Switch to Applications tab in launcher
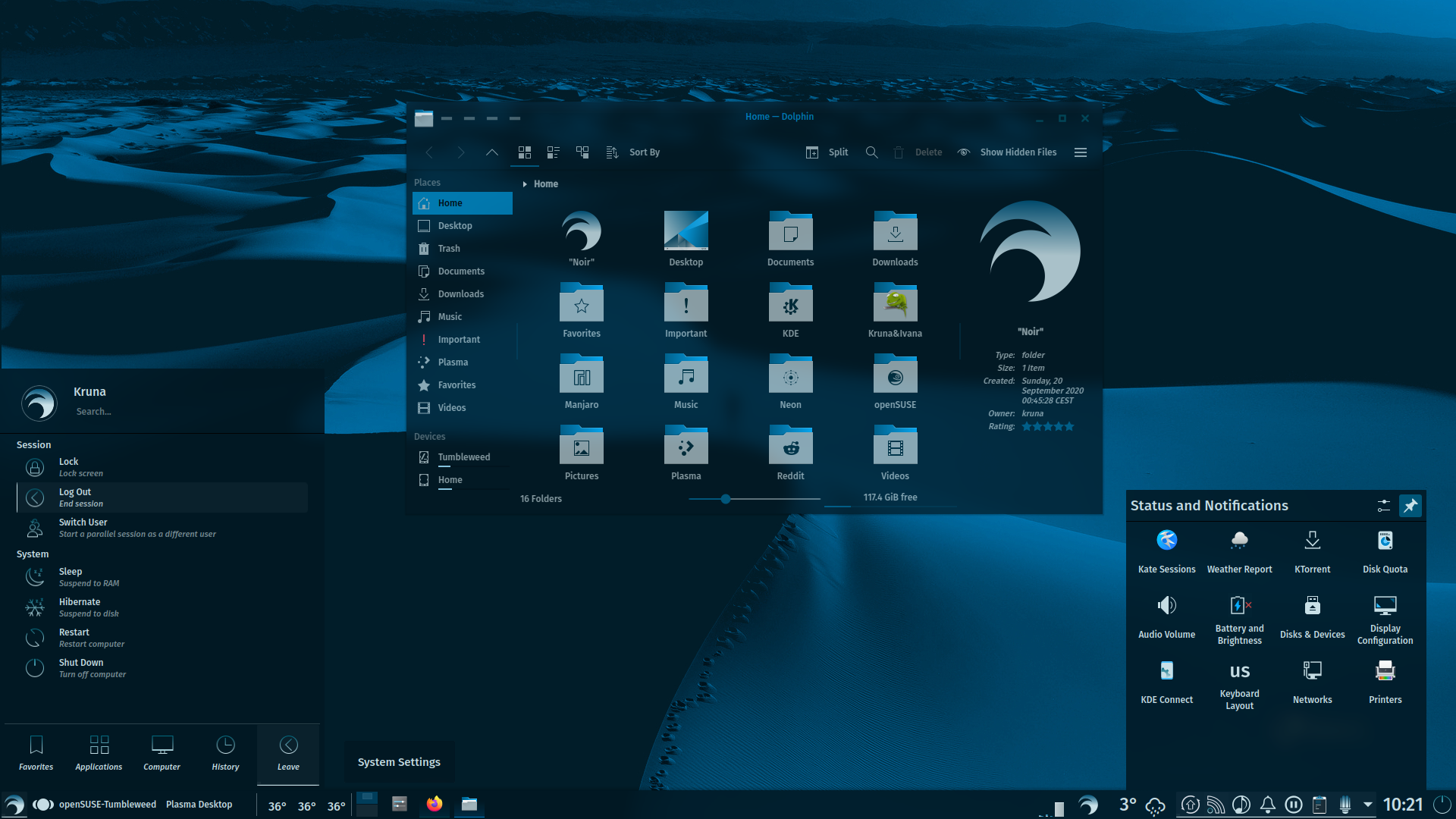 [99, 754]
